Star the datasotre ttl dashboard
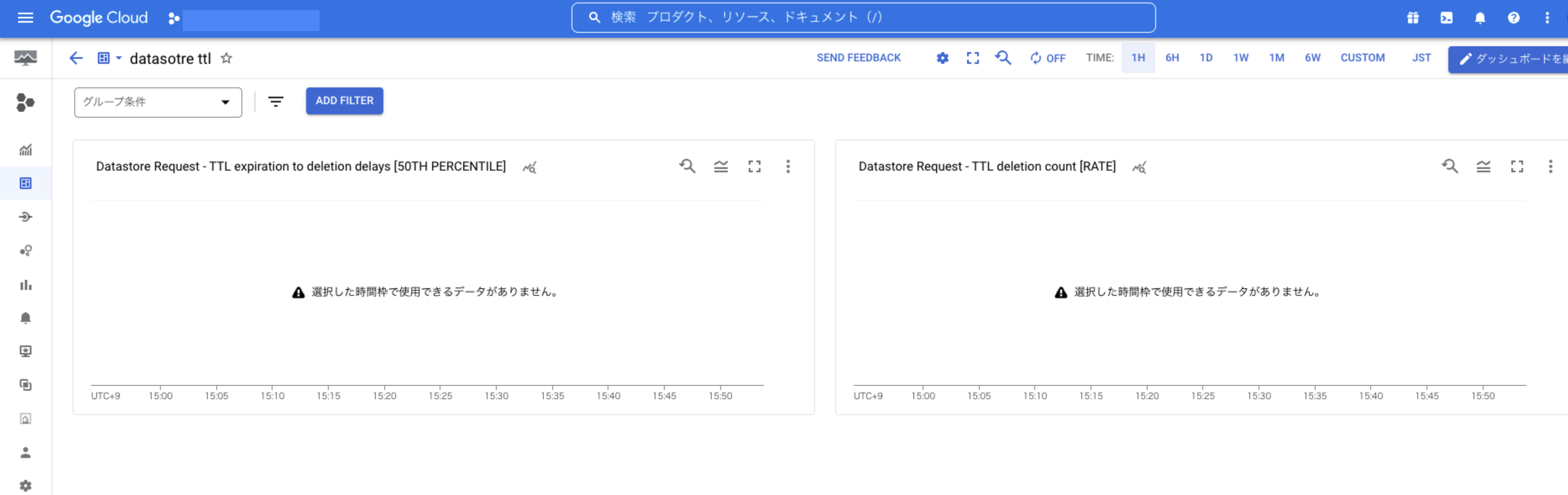 pyautogui.click(x=226, y=58)
